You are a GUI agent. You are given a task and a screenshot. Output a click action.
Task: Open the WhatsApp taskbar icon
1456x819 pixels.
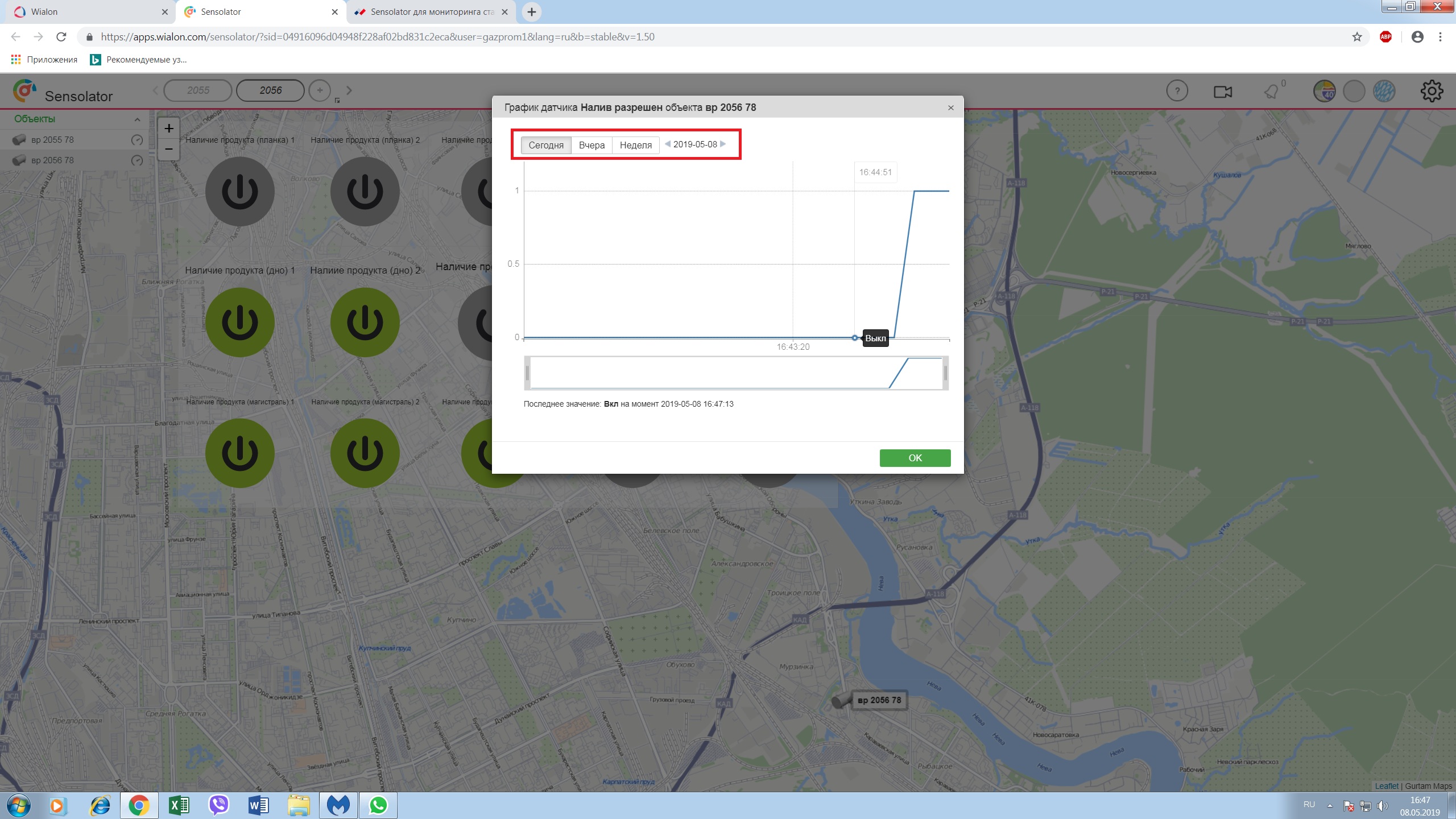378,805
